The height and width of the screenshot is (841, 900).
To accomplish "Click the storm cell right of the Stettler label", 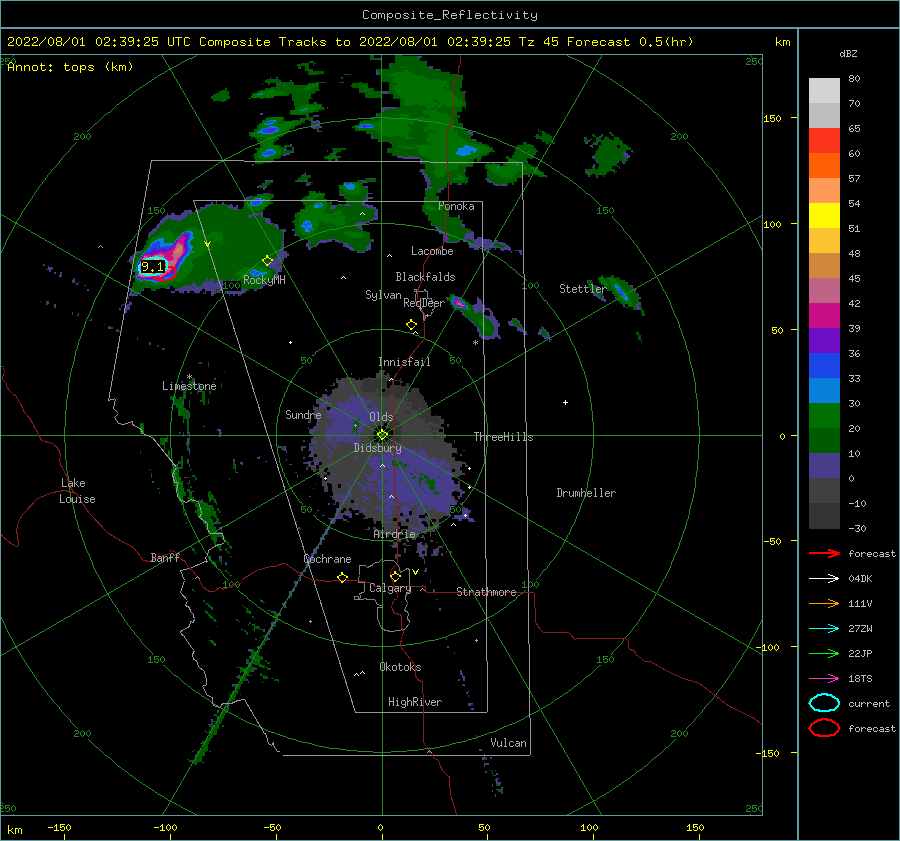I will [621, 292].
